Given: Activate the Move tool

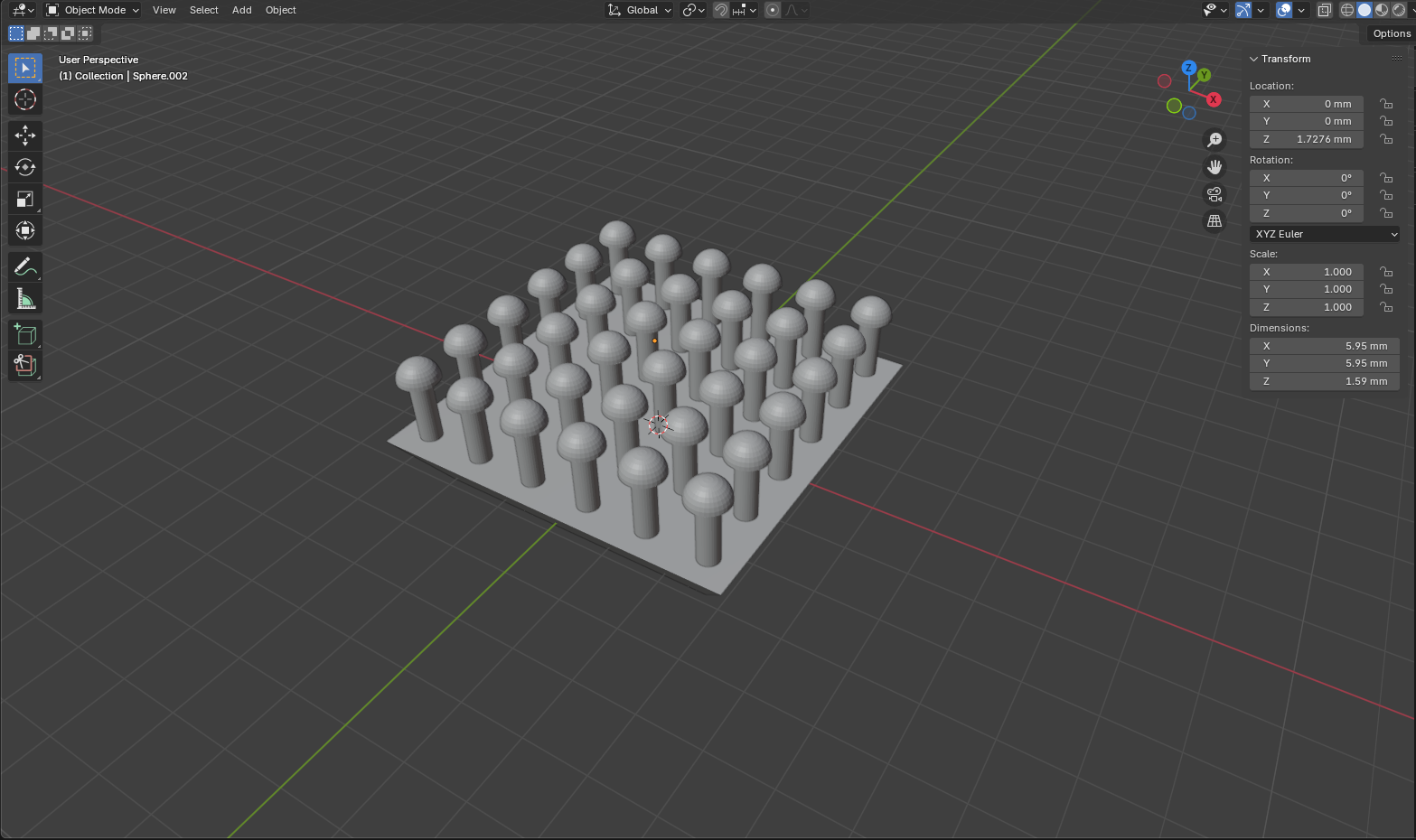Looking at the screenshot, I should pos(25,135).
